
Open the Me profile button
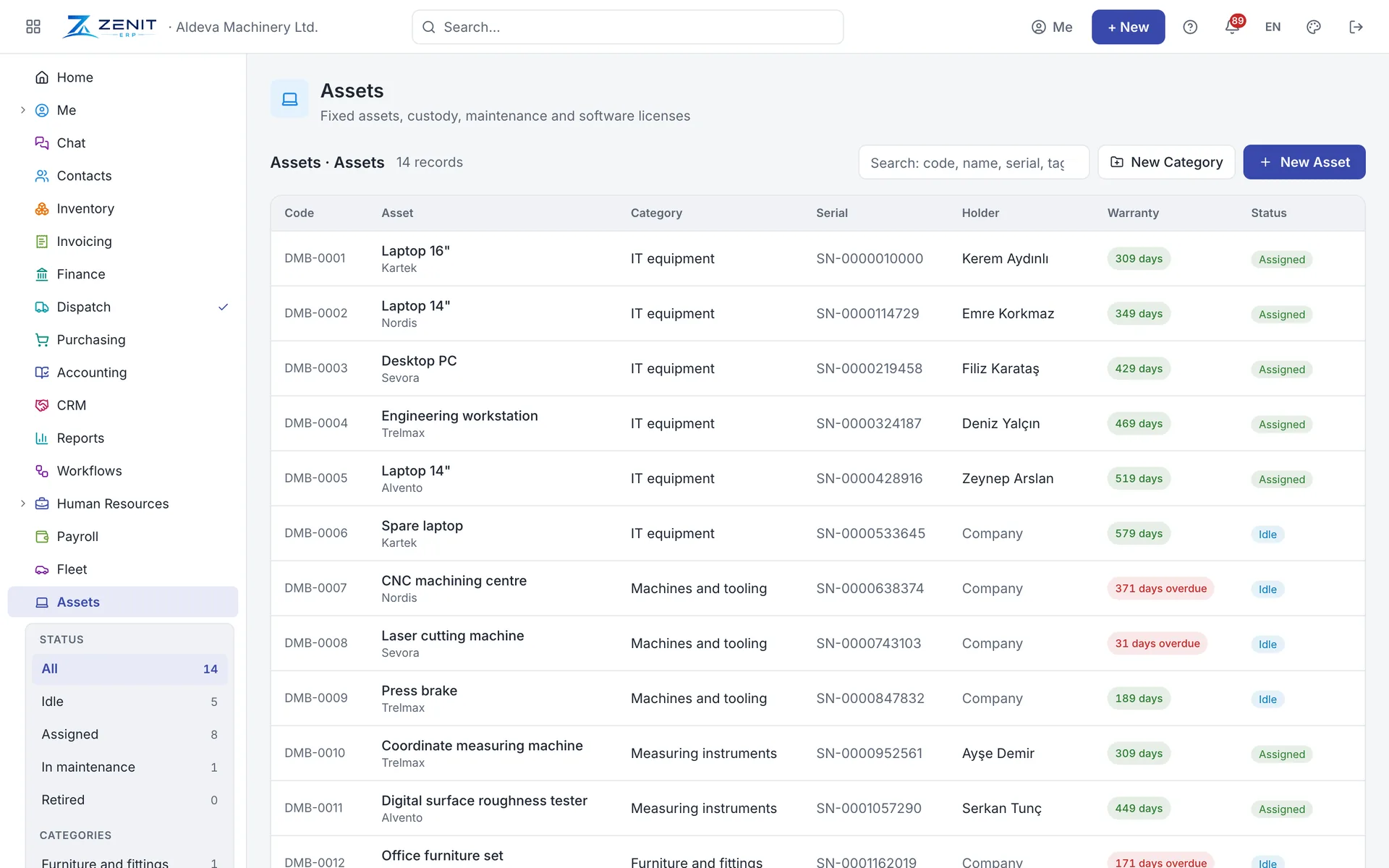point(1052,27)
